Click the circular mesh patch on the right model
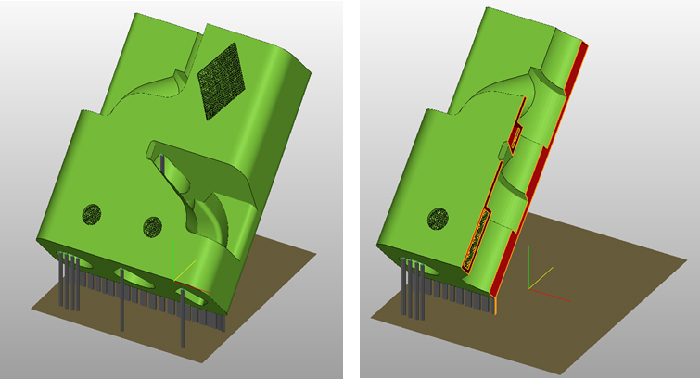 point(438,219)
